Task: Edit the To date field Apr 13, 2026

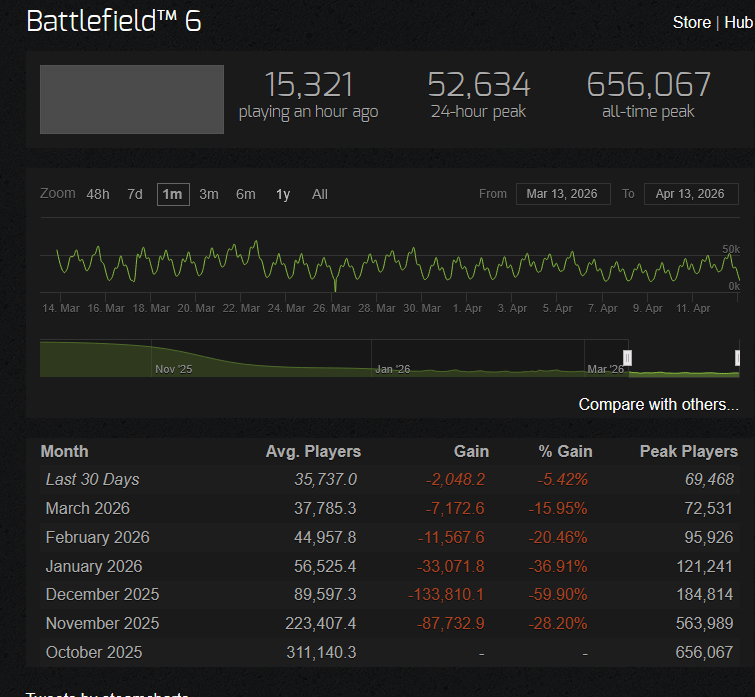Action: 691,194
